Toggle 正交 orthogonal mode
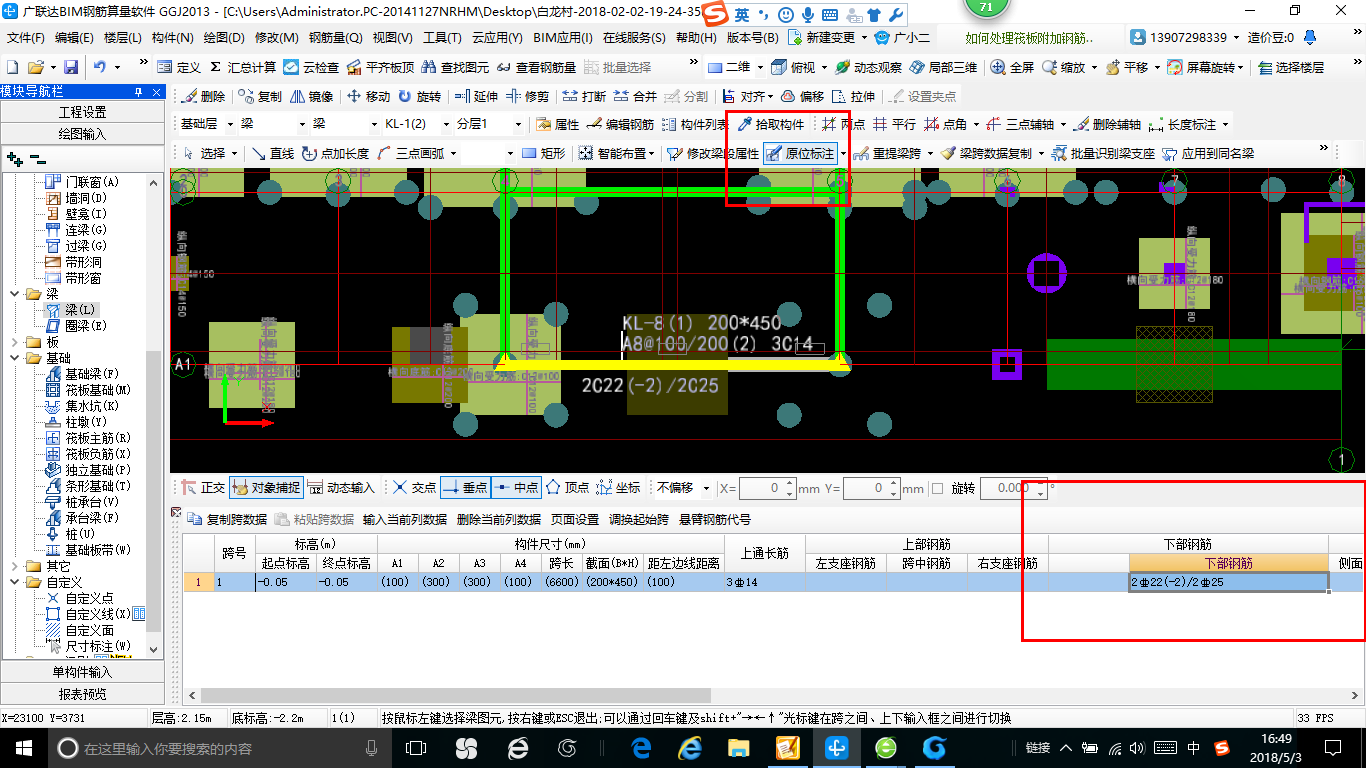 (x=203, y=488)
